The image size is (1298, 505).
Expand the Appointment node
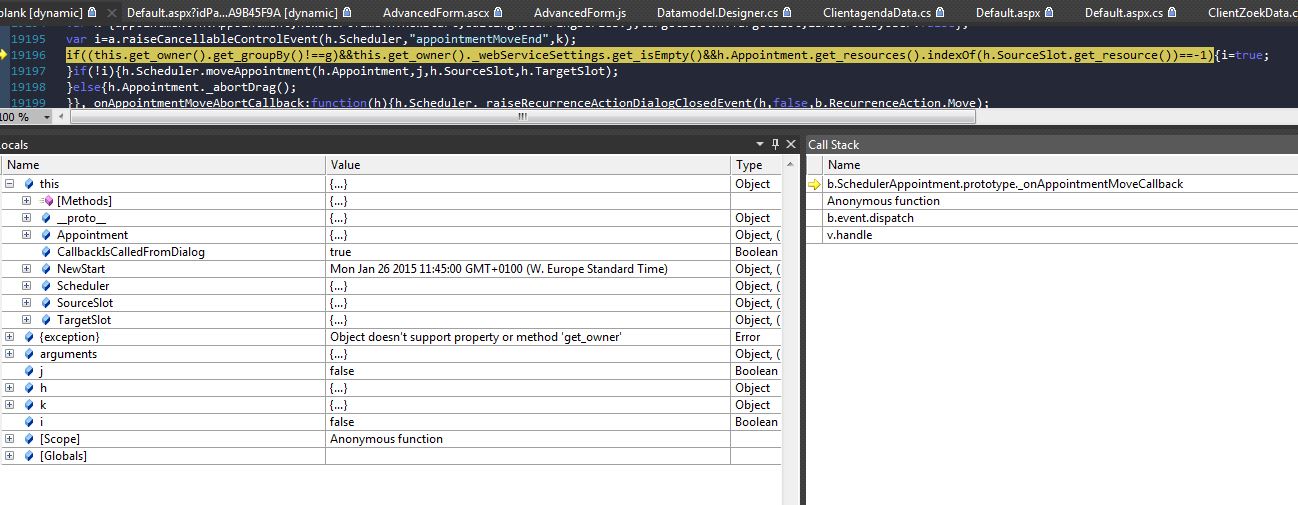26,235
